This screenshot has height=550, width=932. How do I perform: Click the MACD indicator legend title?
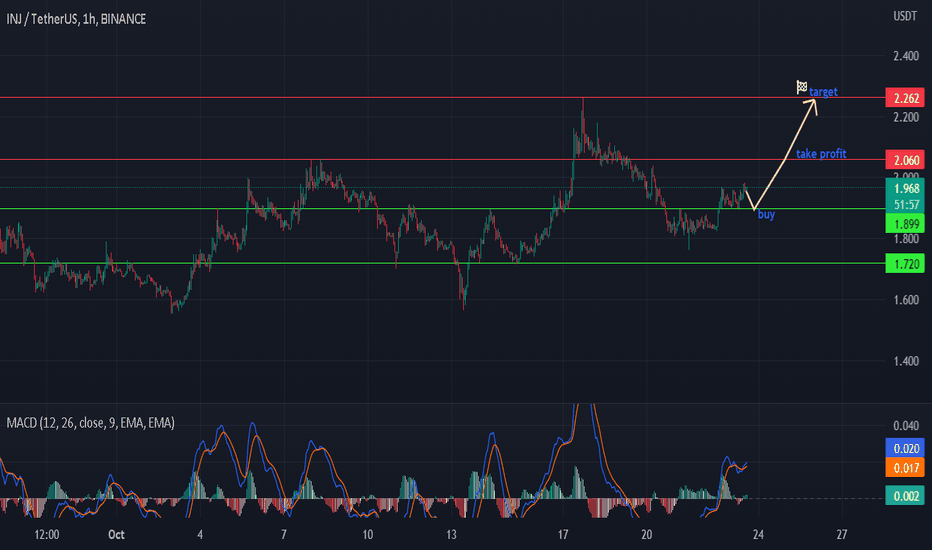coord(90,423)
